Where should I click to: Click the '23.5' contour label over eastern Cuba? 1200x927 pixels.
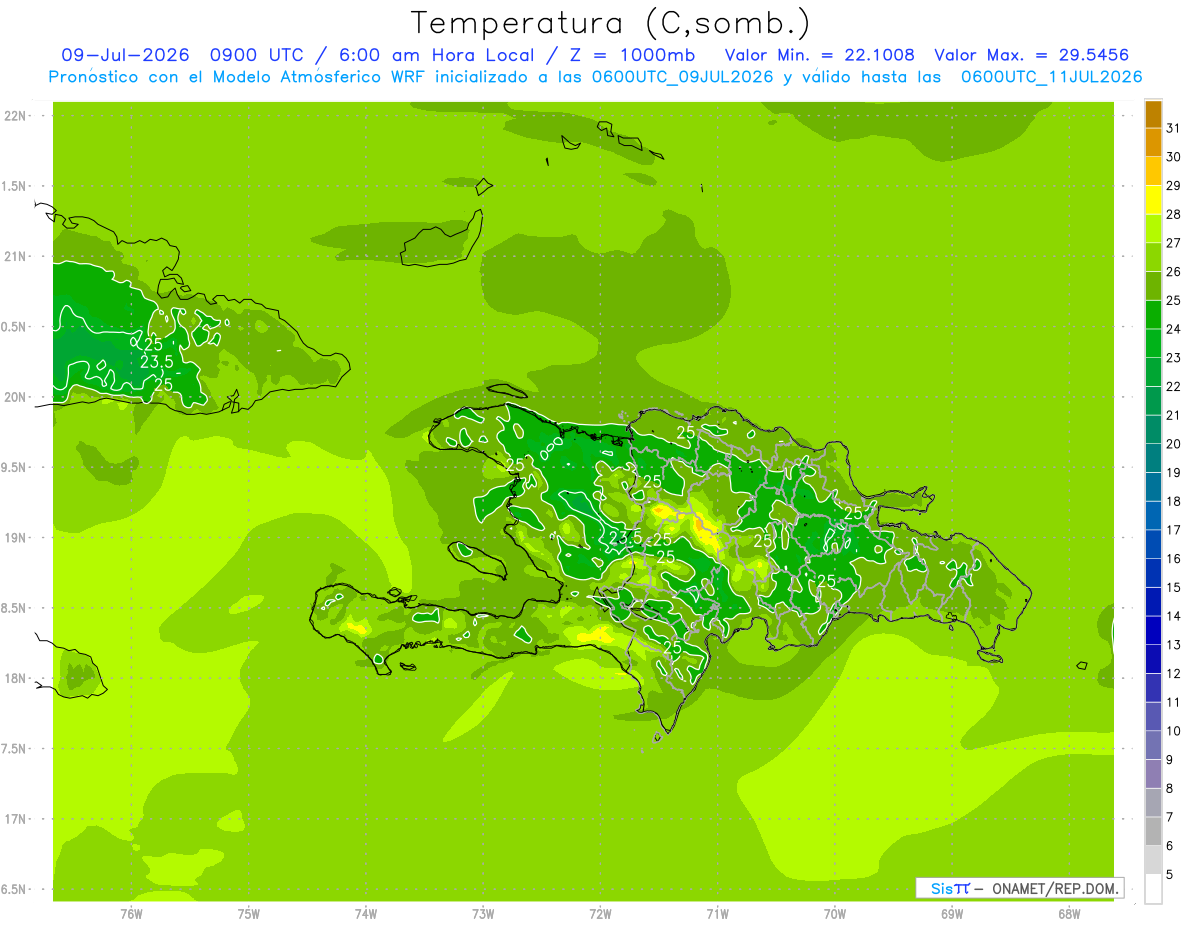click(x=157, y=362)
